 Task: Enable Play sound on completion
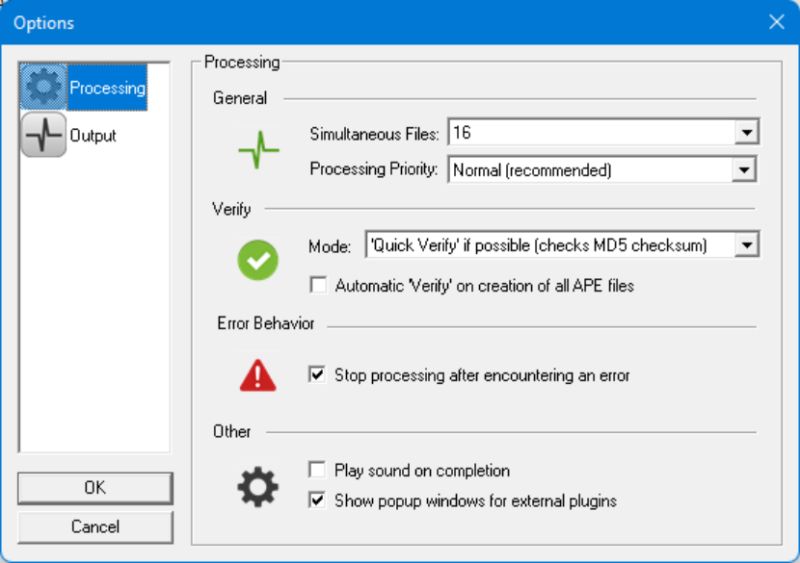pyautogui.click(x=318, y=470)
